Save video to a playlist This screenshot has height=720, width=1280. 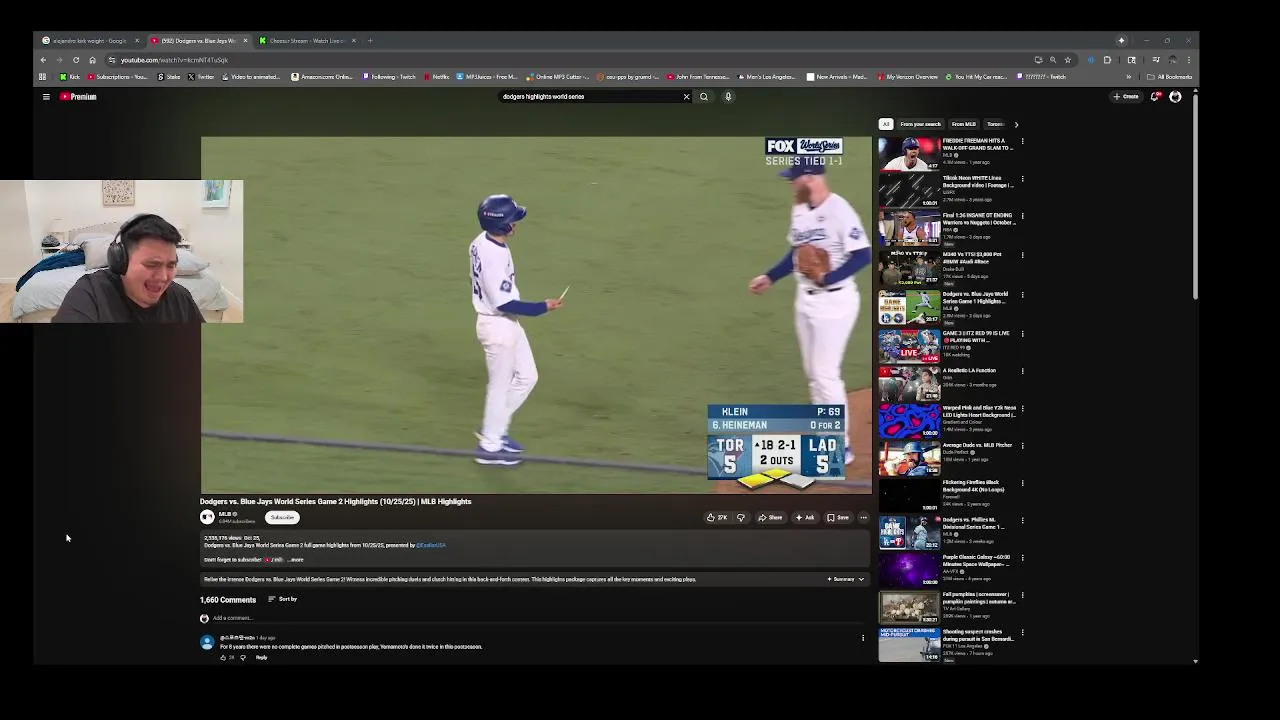(838, 518)
